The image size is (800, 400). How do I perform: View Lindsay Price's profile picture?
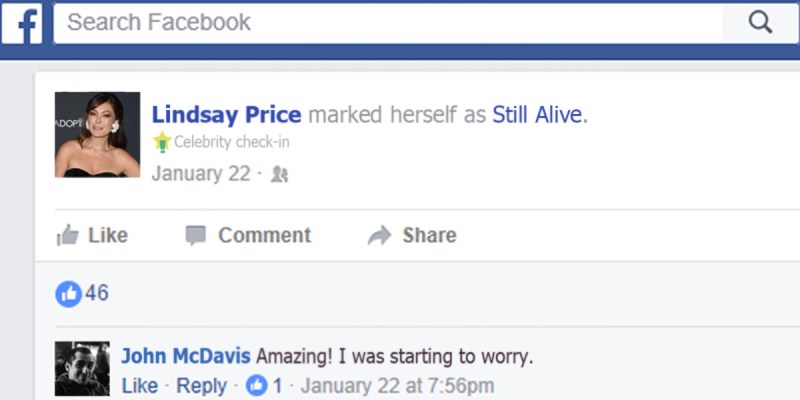click(x=97, y=135)
